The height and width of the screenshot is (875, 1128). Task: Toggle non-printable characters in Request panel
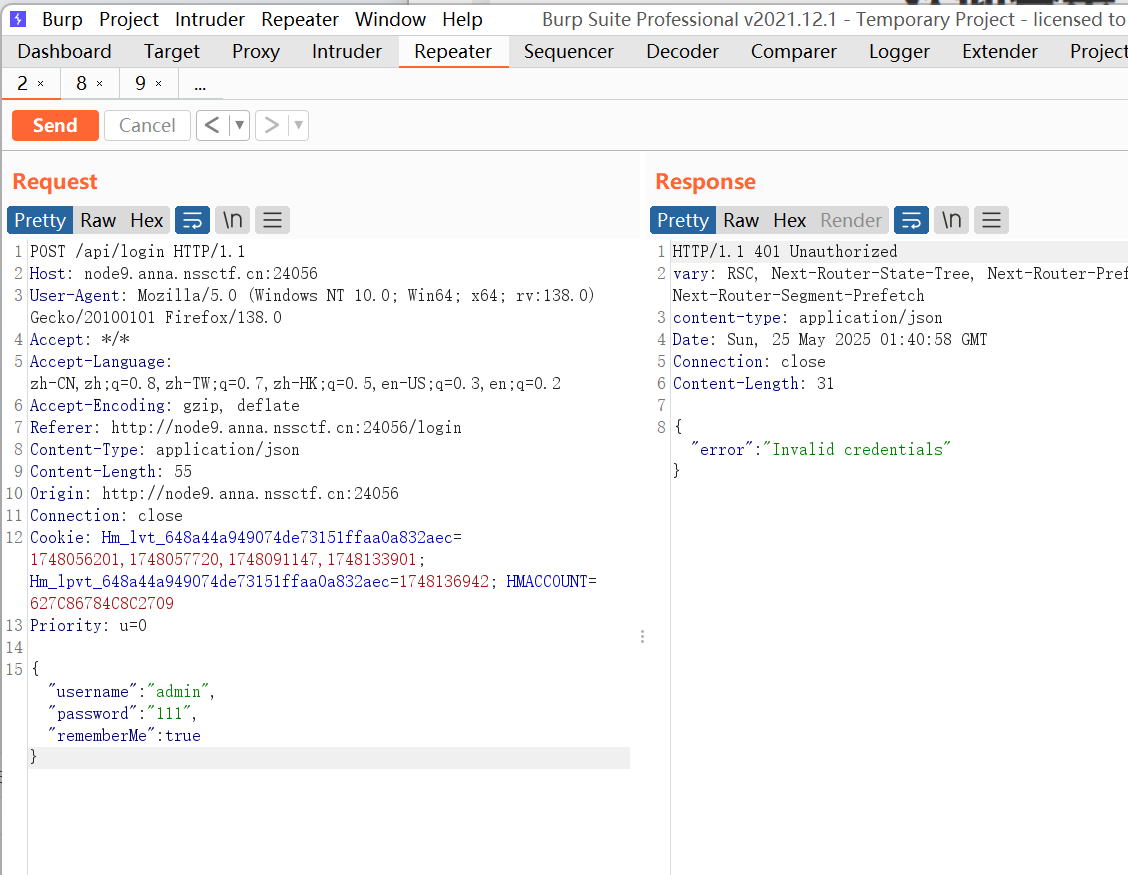[x=232, y=220]
